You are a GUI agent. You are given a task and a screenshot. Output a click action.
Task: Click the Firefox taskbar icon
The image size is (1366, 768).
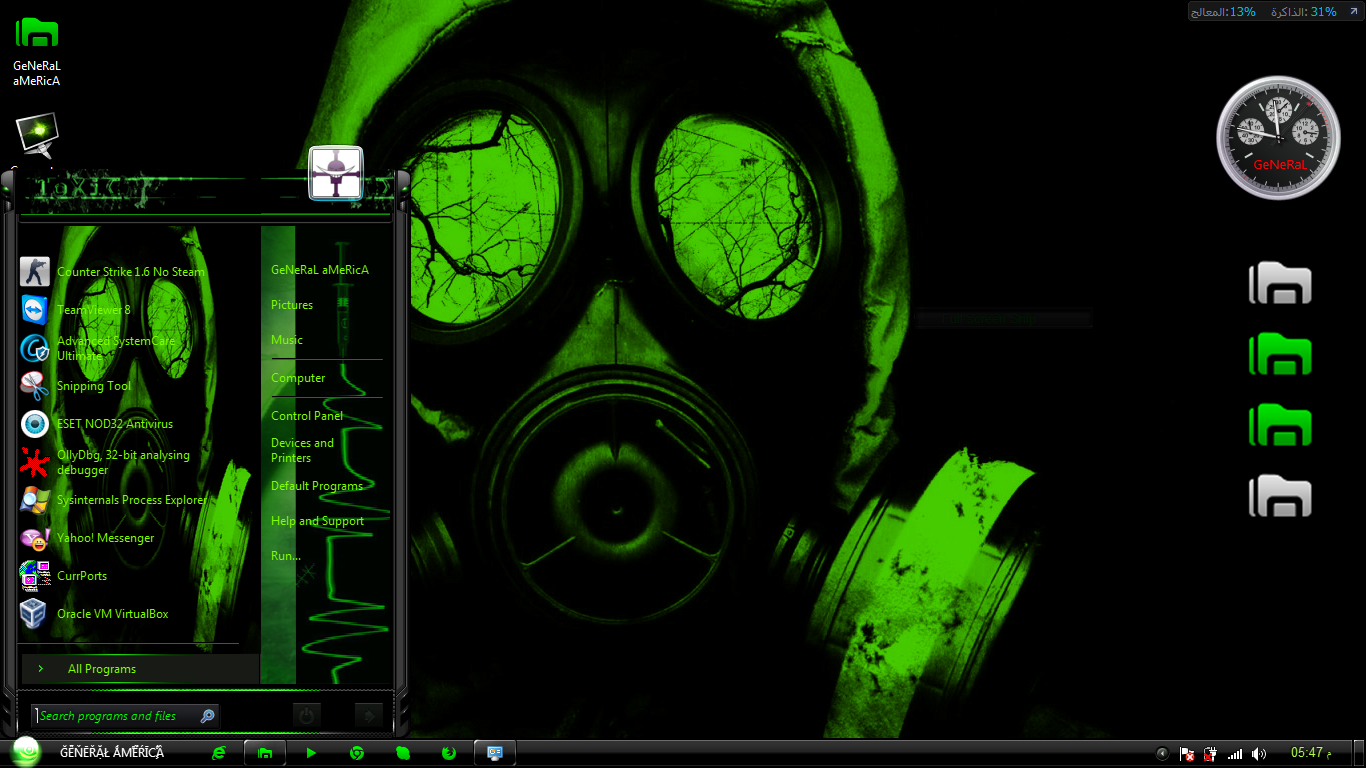(449, 753)
